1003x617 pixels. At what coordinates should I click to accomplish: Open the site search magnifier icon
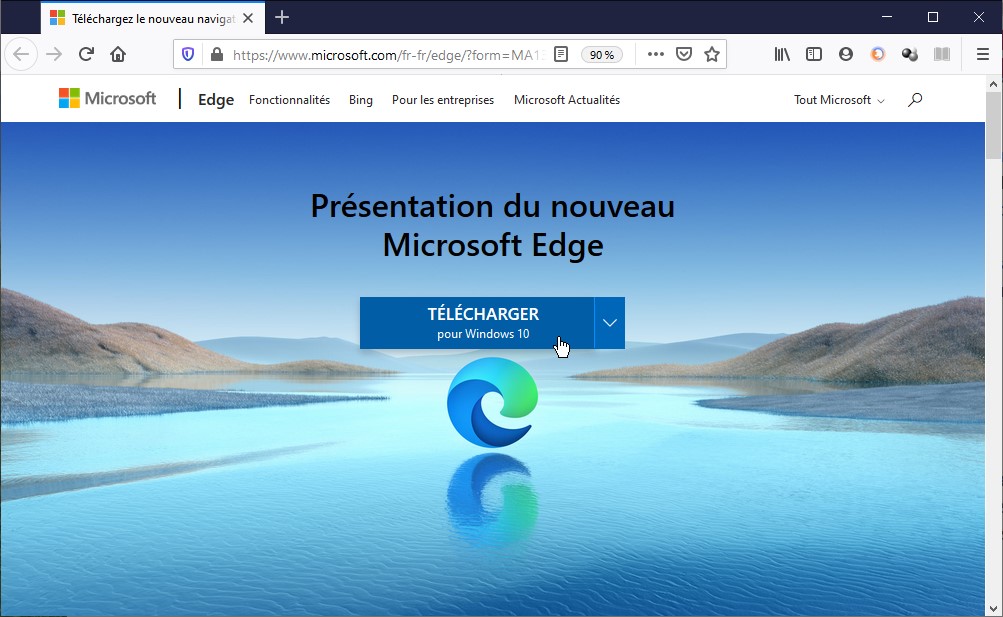915,99
